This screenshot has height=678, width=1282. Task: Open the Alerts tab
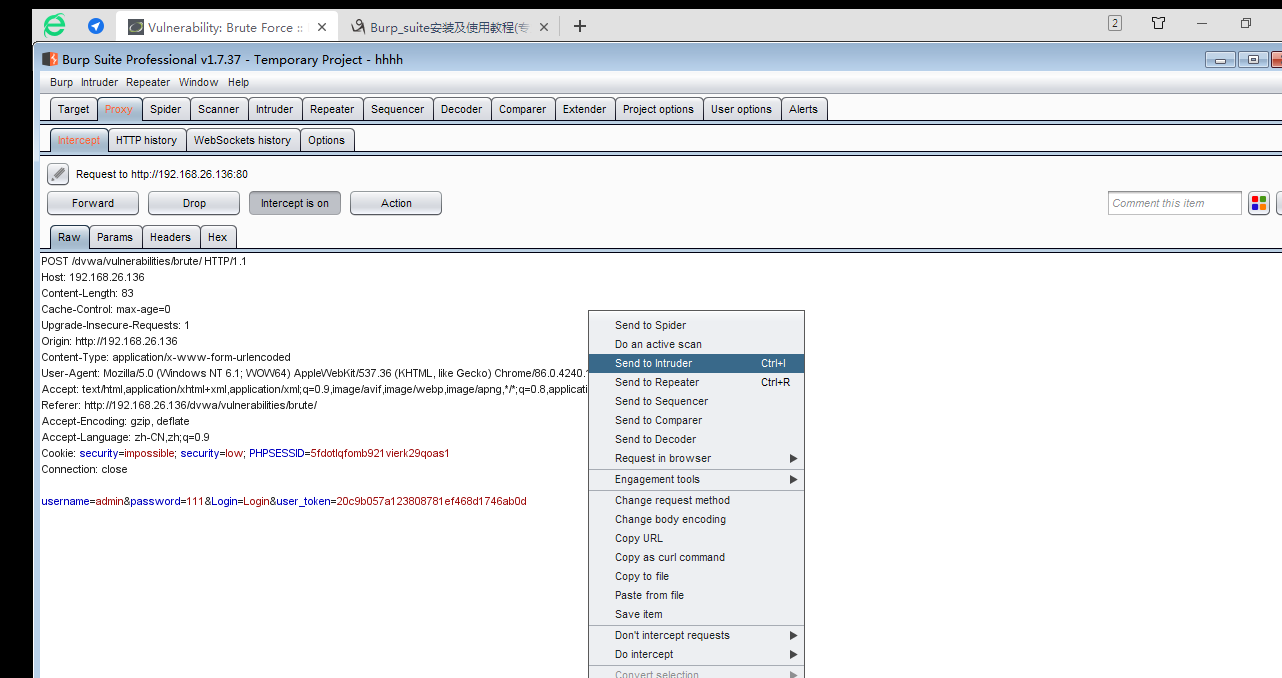point(803,109)
